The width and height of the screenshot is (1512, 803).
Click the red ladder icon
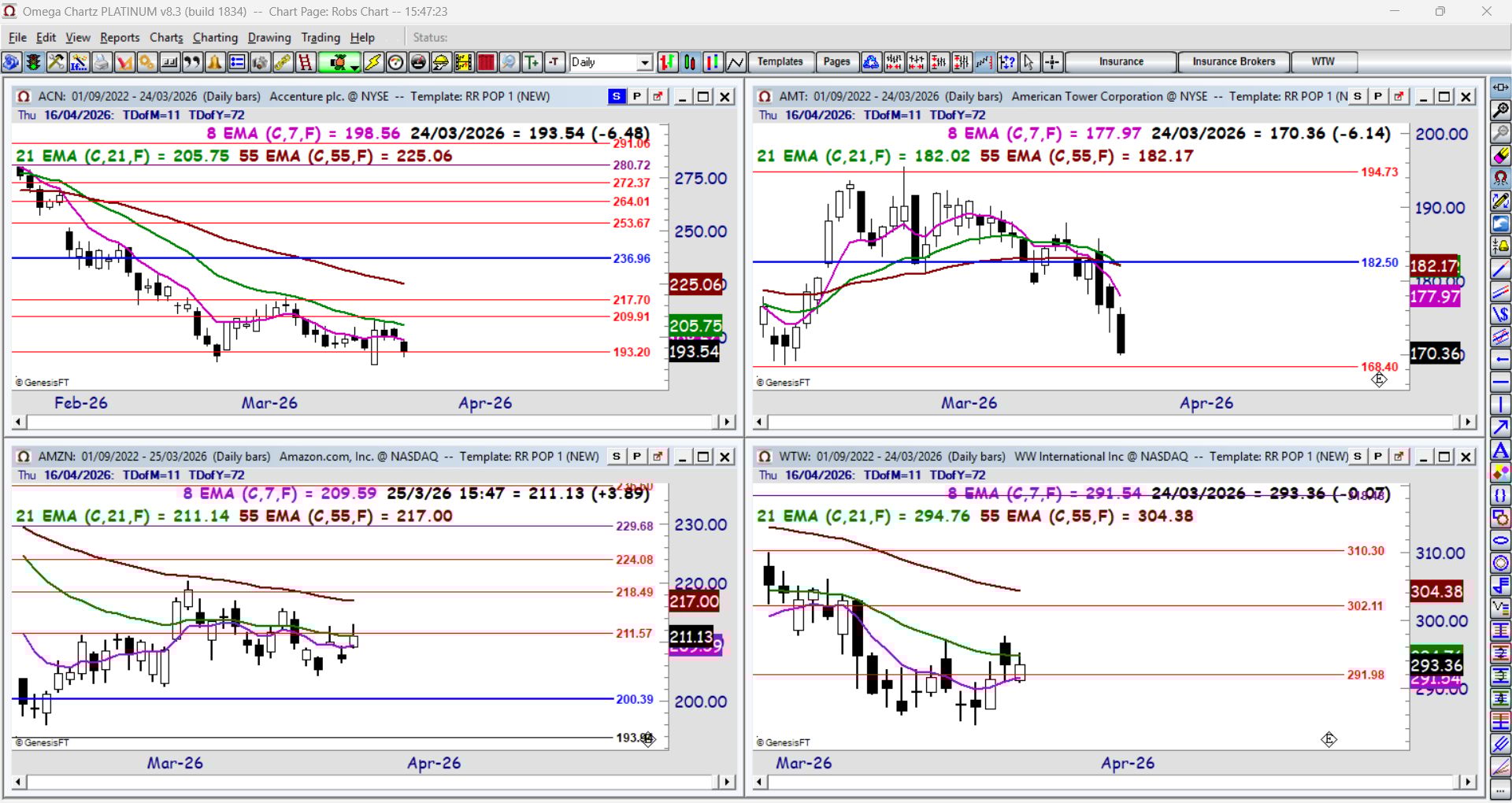click(x=306, y=62)
